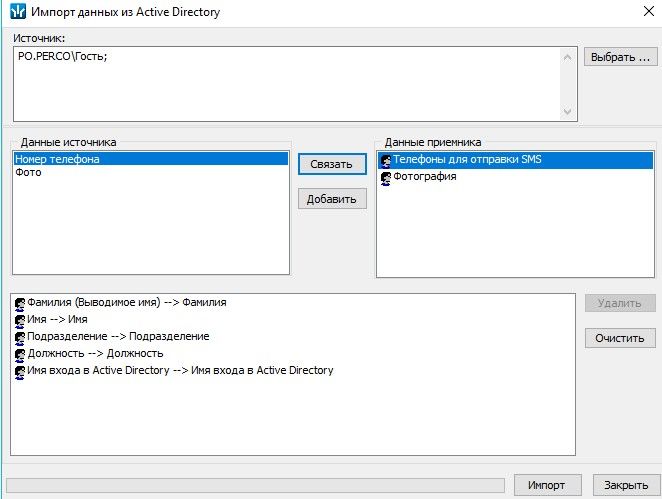Click icon next to Фамилия mapping row
Viewport: 662px width, 499px height.
[20, 303]
